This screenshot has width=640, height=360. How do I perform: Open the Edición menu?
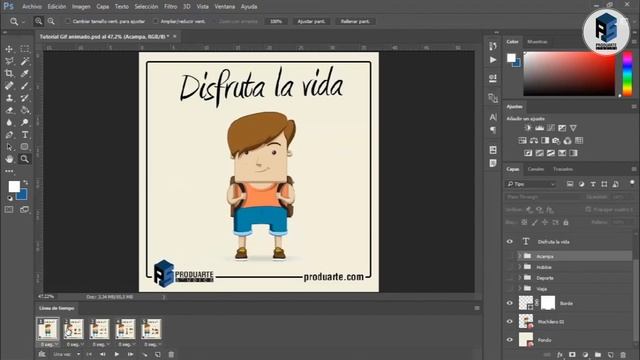(x=57, y=7)
